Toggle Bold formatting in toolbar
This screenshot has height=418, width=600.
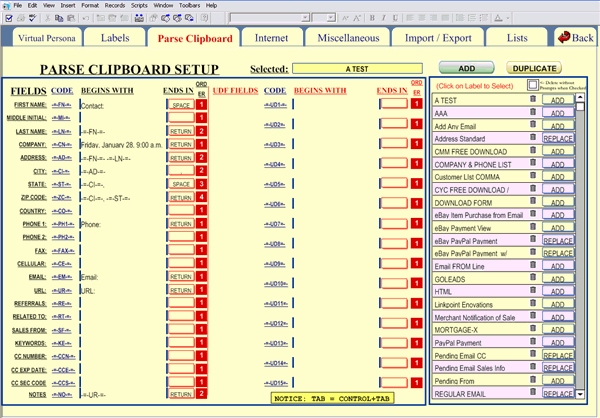pos(372,18)
